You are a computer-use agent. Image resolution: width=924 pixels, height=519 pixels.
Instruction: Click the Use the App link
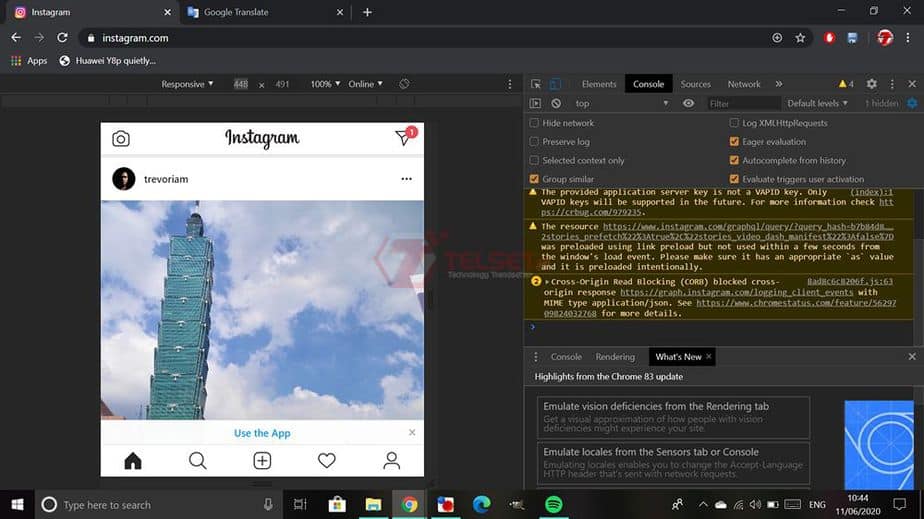coord(262,433)
